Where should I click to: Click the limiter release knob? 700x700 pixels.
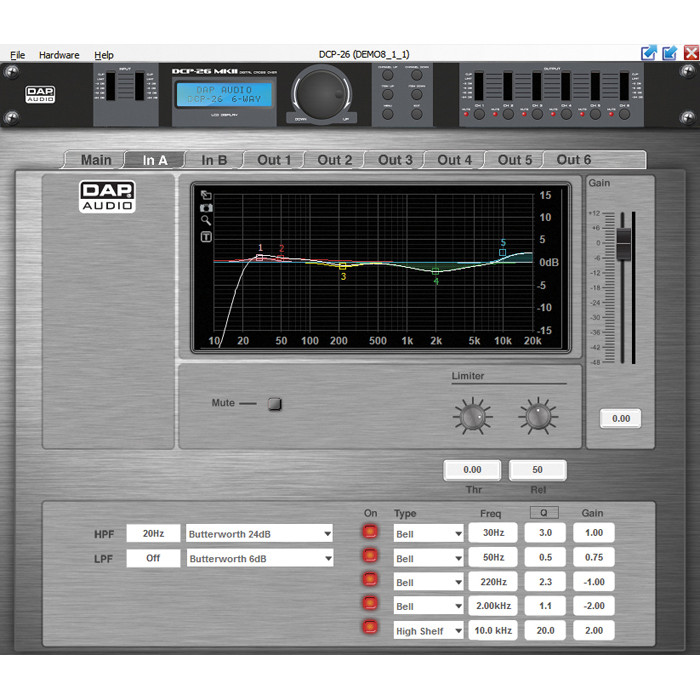[x=538, y=415]
